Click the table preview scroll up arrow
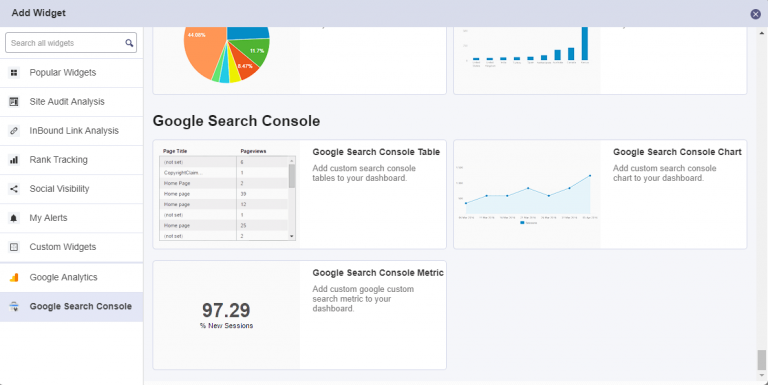 tap(292, 161)
